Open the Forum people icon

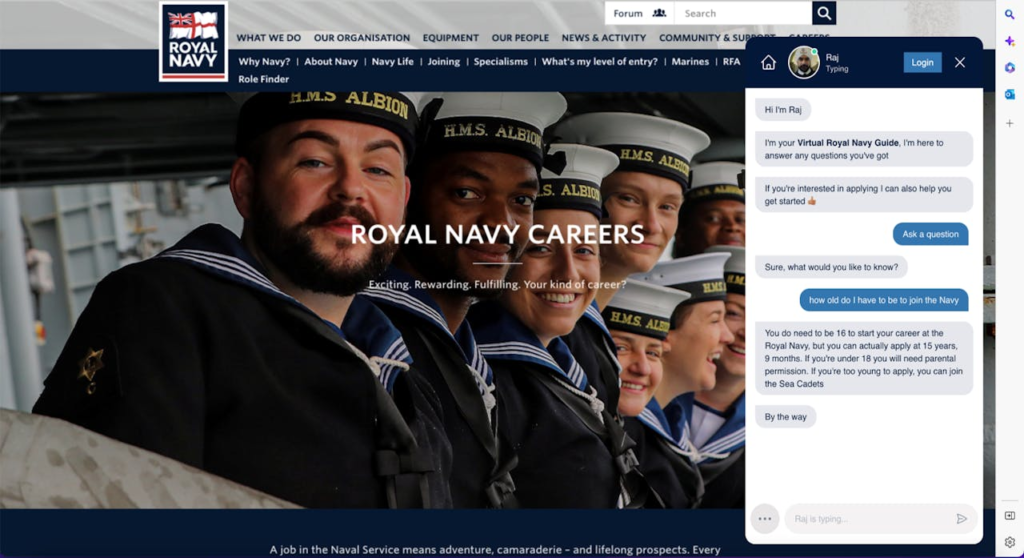pos(660,13)
